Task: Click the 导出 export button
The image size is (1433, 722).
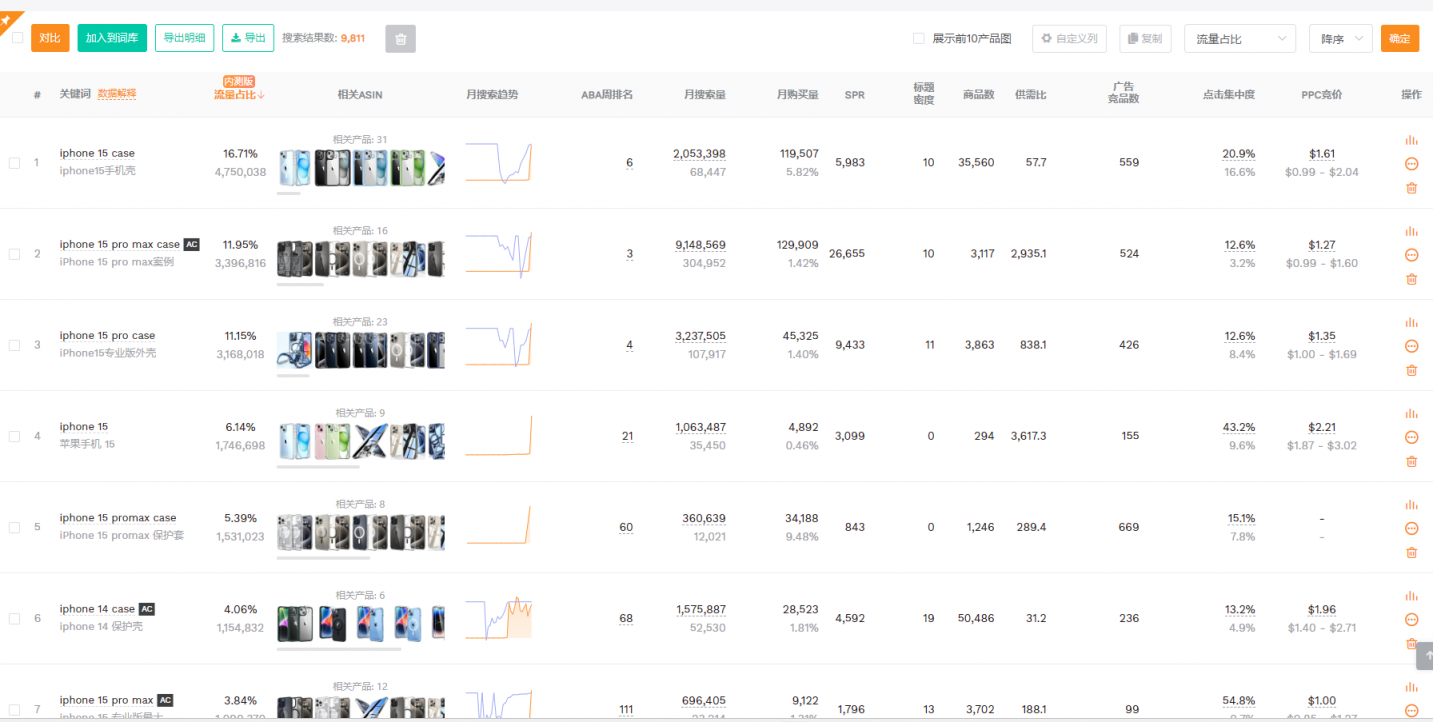Action: (248, 38)
